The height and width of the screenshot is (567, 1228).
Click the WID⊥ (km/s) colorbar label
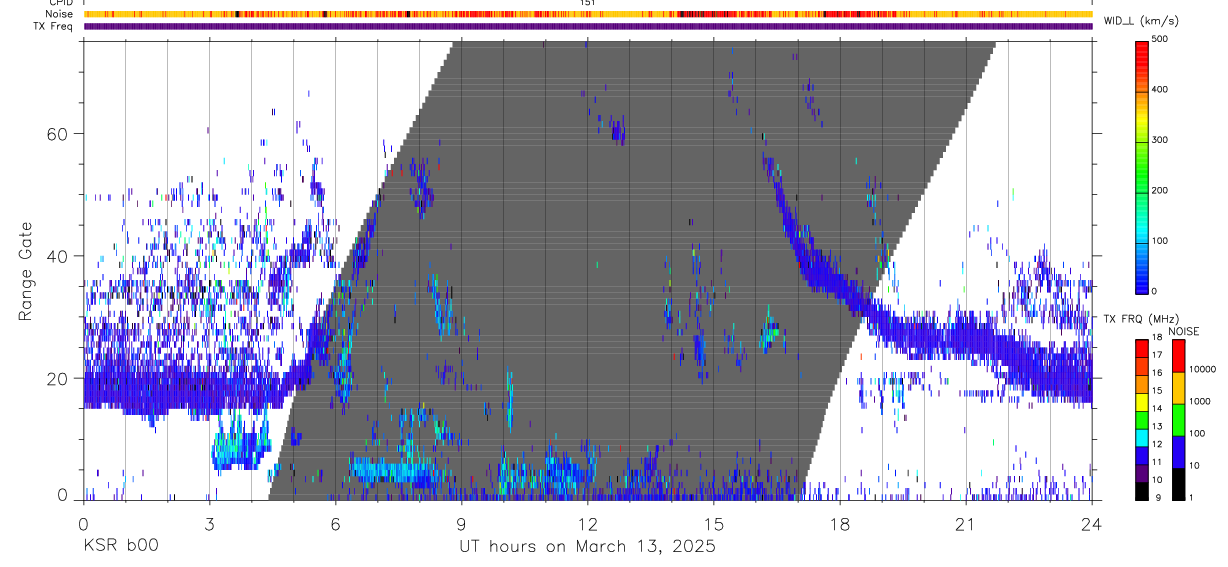(1139, 21)
